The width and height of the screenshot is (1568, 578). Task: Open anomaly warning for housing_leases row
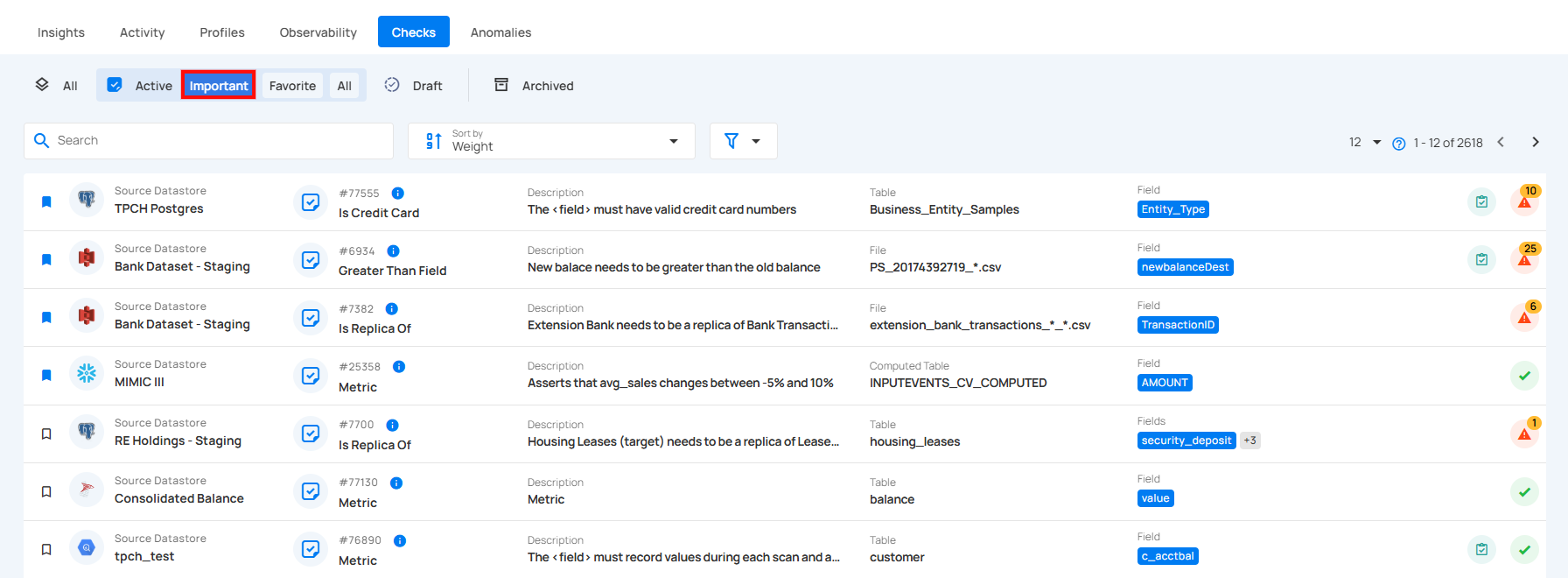pos(1524,433)
